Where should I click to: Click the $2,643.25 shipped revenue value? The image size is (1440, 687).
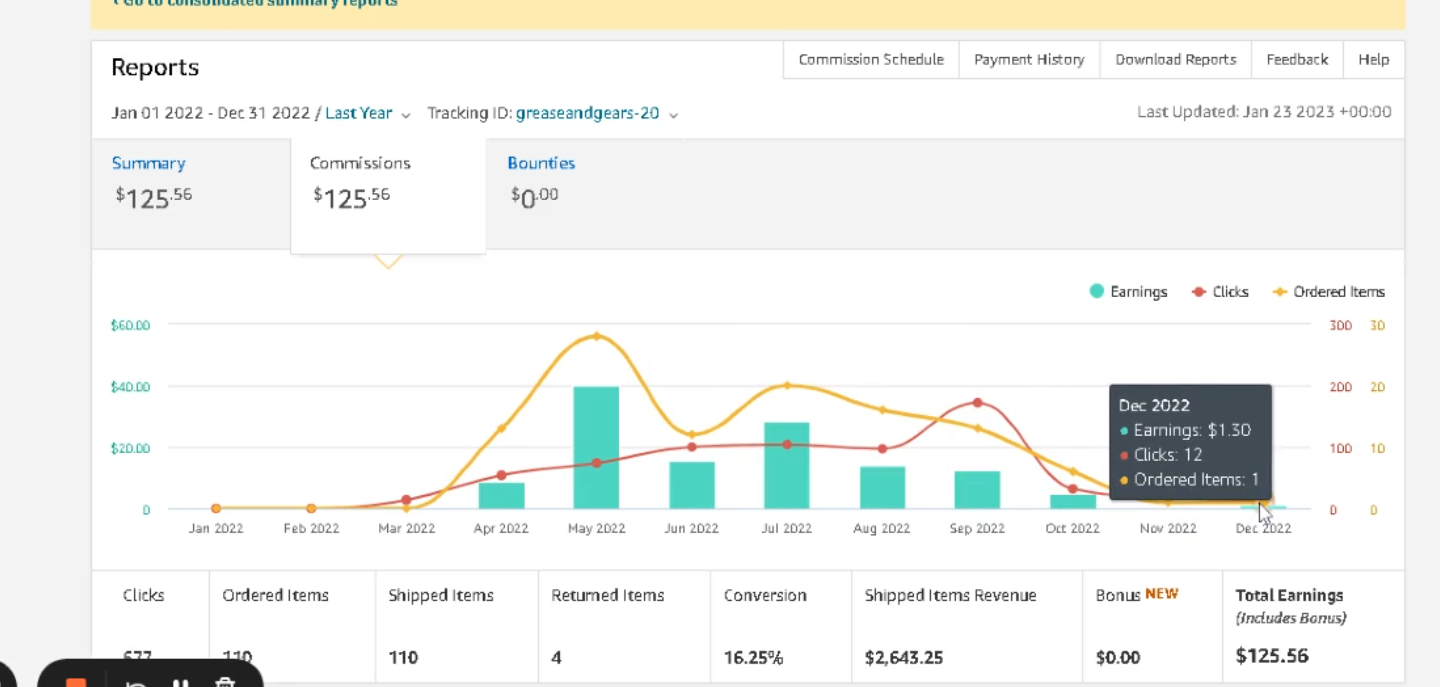[904, 658]
